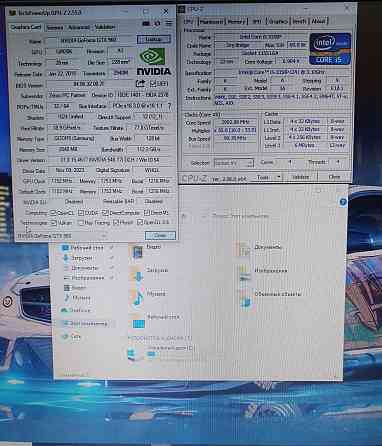Open the Bench tab in CPU-Z
This screenshot has width=382, height=446.
tap(299, 22)
